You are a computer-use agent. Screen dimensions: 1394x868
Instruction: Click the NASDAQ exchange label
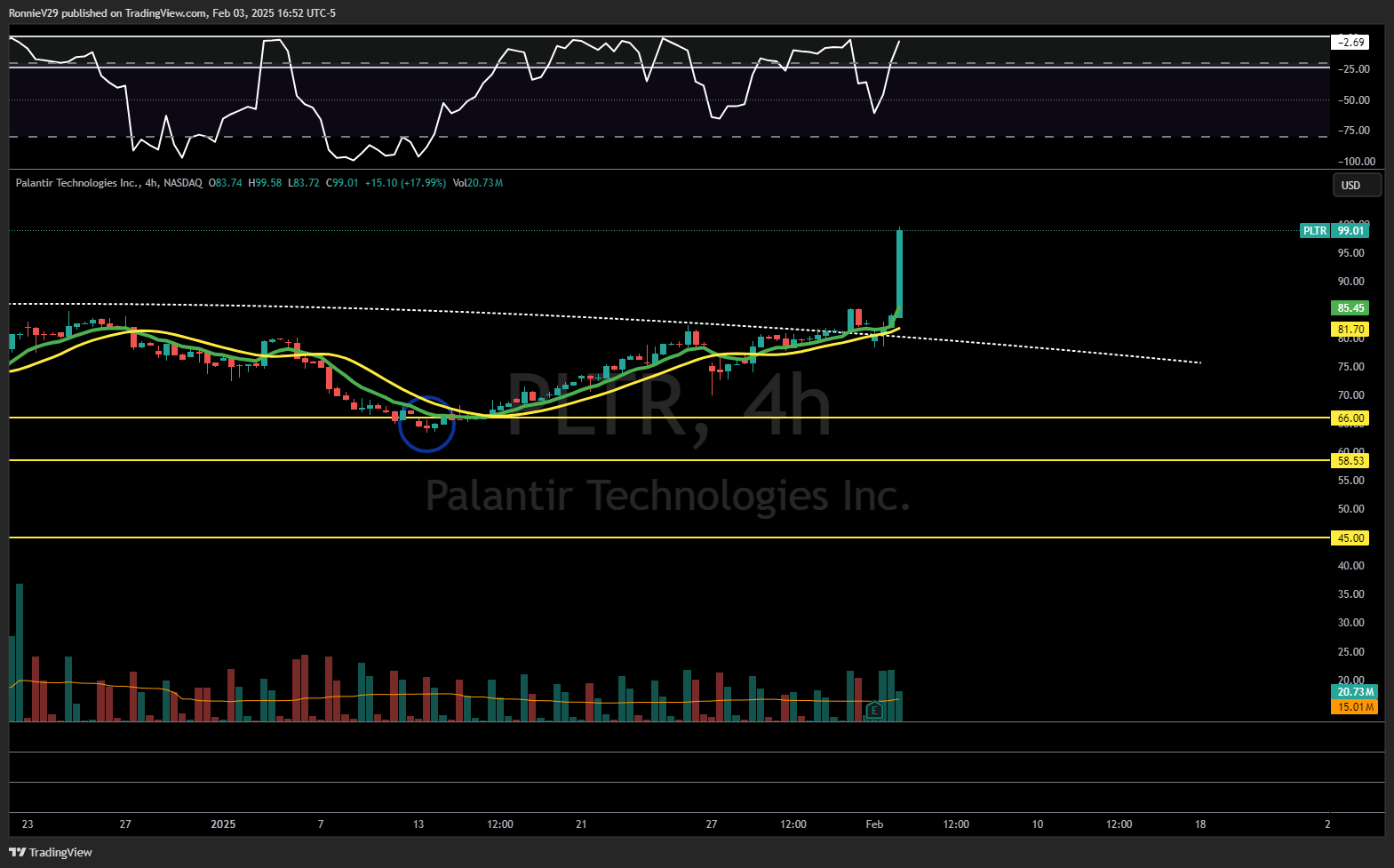(x=183, y=183)
